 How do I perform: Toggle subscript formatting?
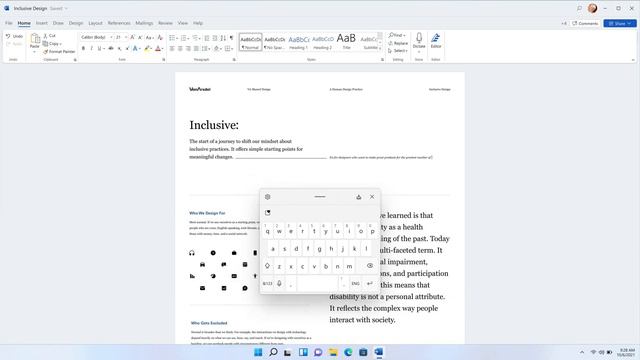pos(119,49)
